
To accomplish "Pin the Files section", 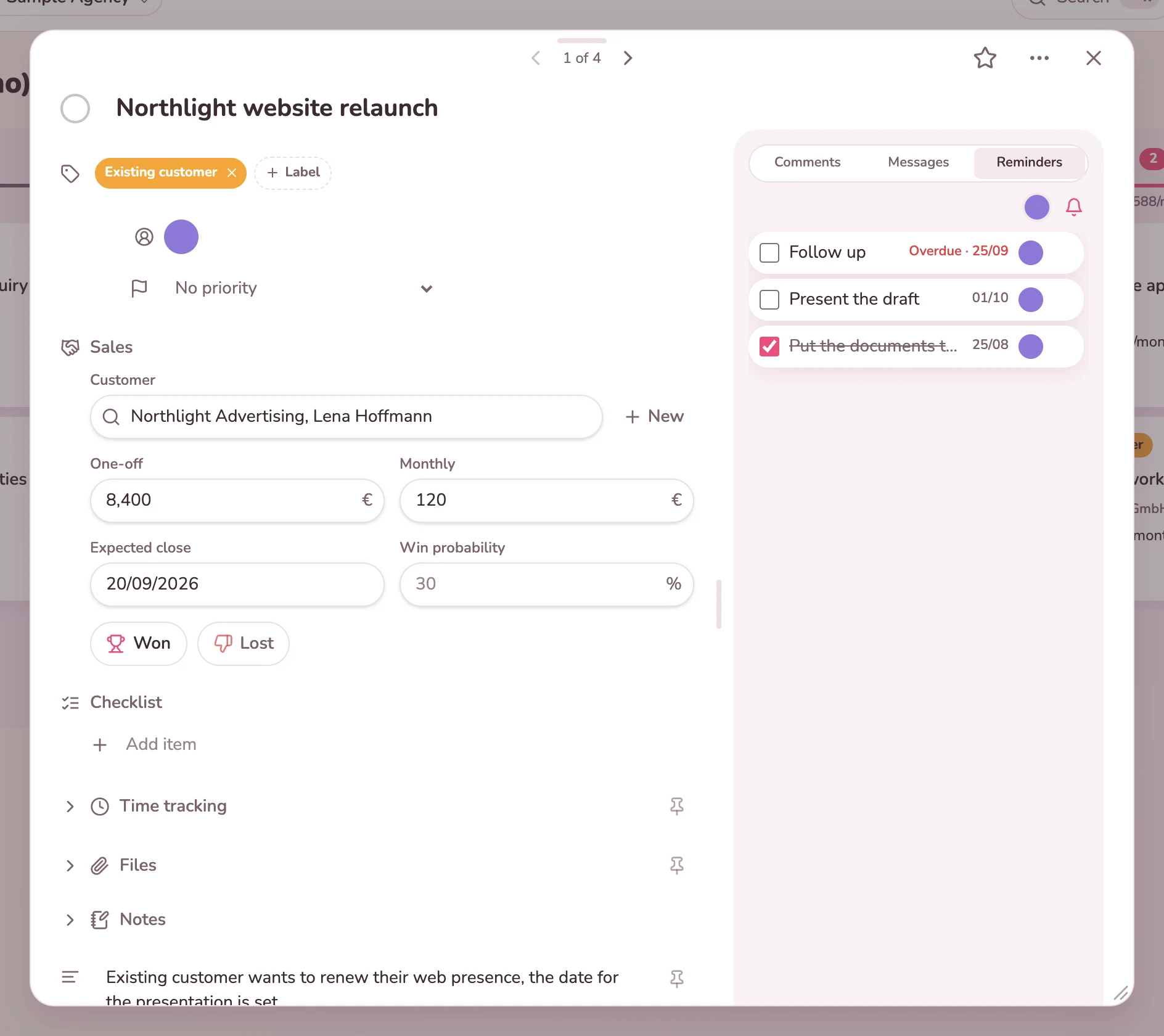I will pos(676,865).
